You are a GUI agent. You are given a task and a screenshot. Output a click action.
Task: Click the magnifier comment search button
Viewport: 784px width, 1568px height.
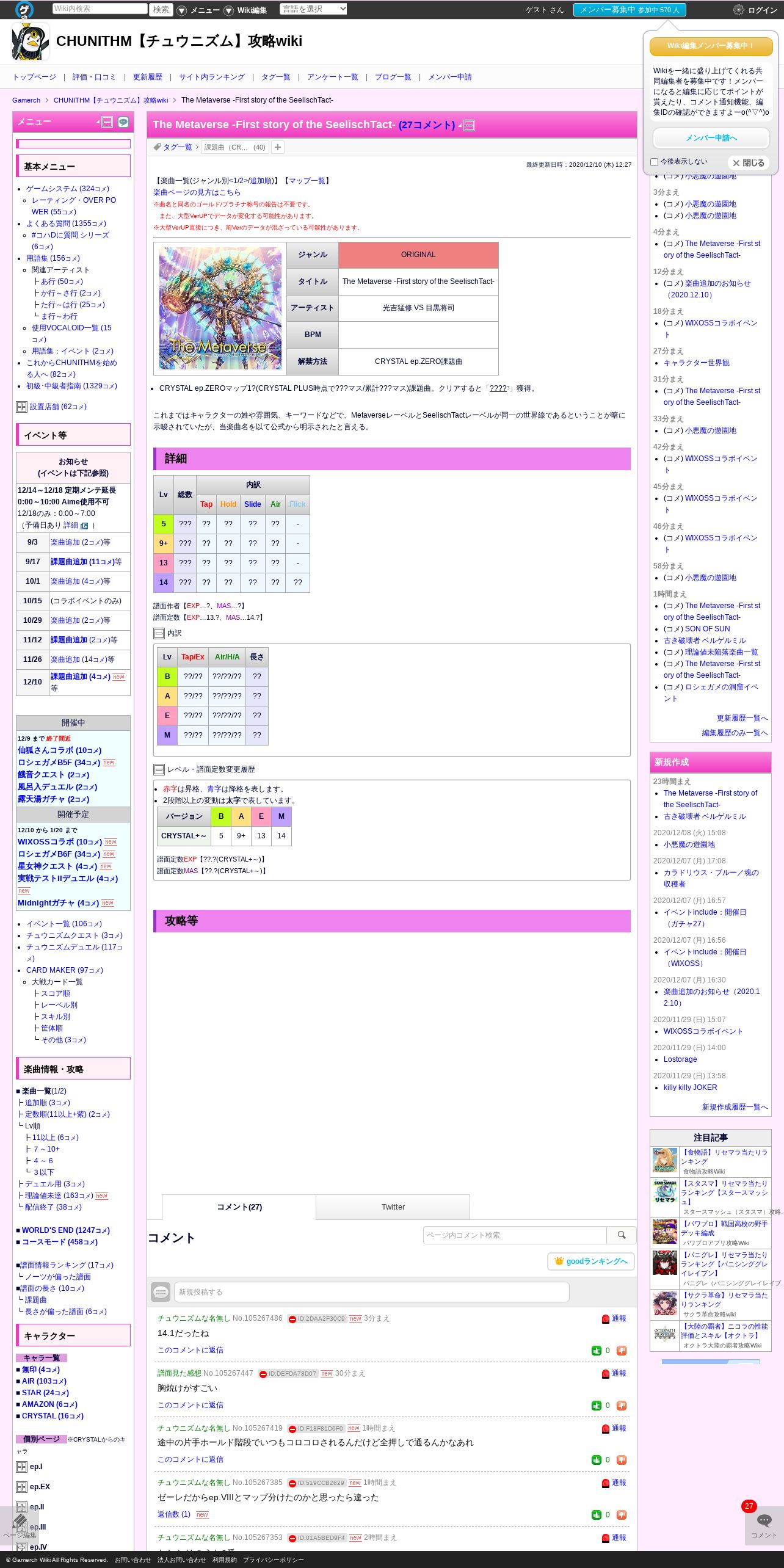[622, 1235]
